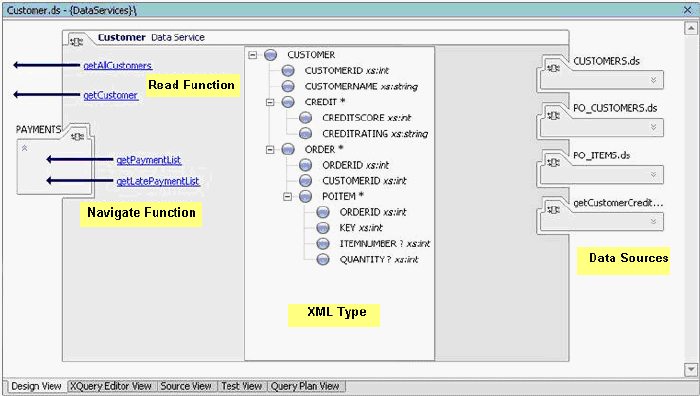Click the ORDER element node icon

click(x=288, y=150)
